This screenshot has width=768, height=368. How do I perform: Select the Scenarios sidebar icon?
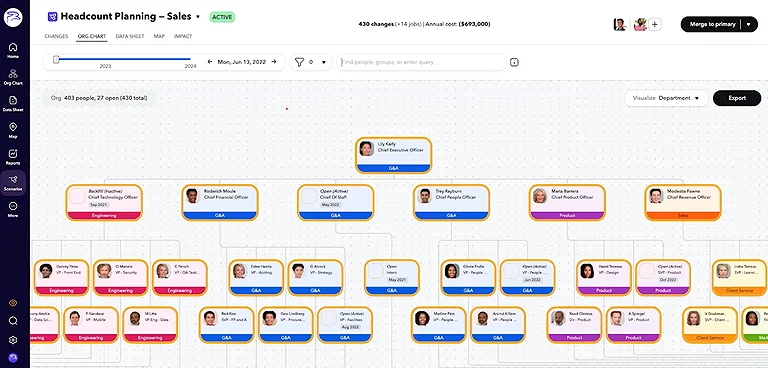click(x=13, y=183)
